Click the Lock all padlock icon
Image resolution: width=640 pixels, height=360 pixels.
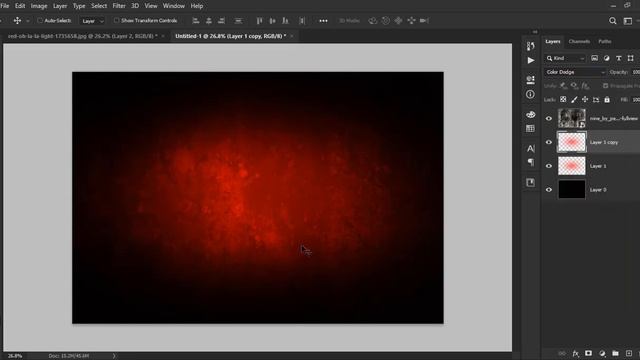tap(607, 99)
